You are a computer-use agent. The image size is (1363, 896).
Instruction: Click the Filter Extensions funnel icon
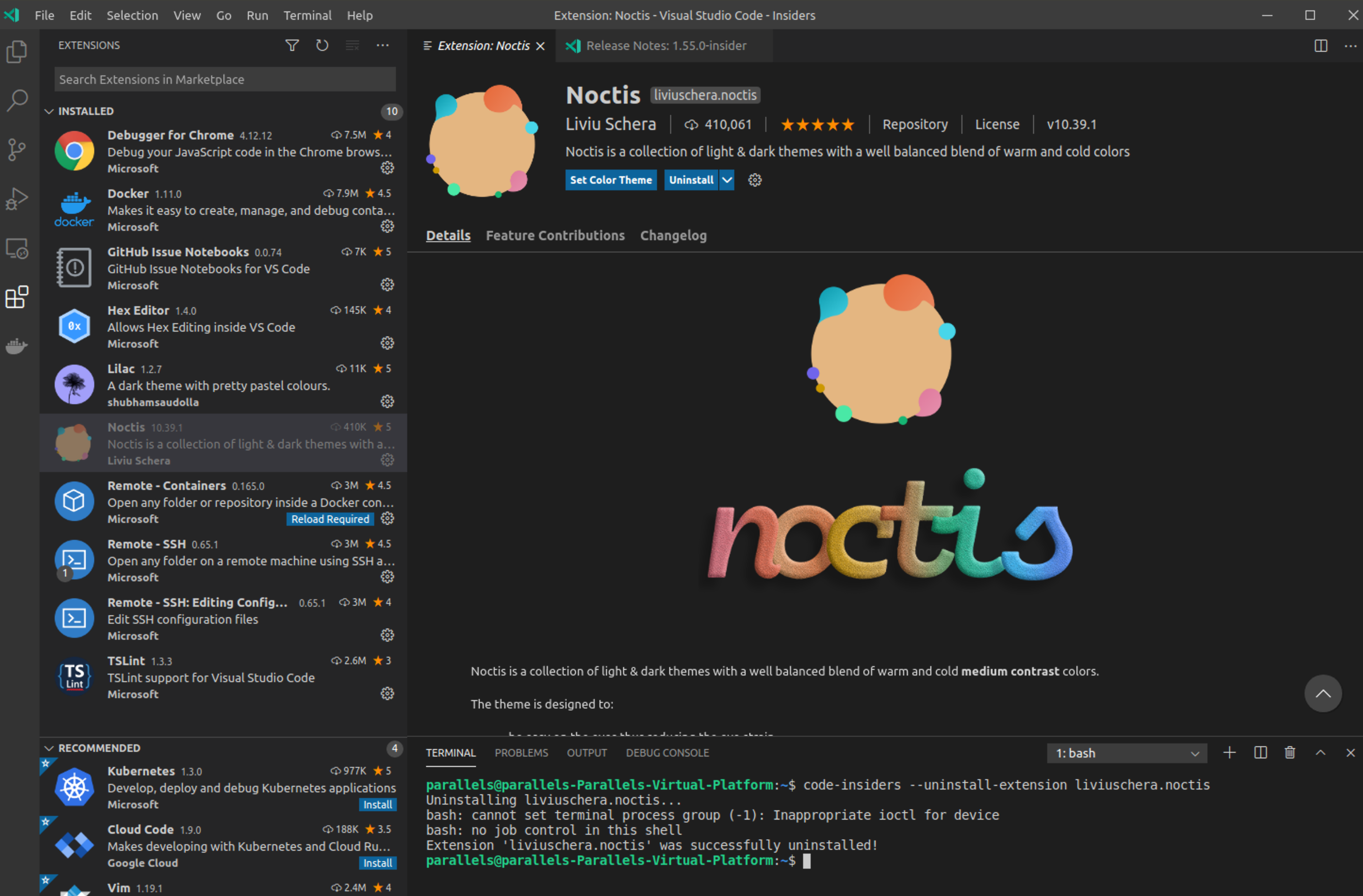point(292,45)
